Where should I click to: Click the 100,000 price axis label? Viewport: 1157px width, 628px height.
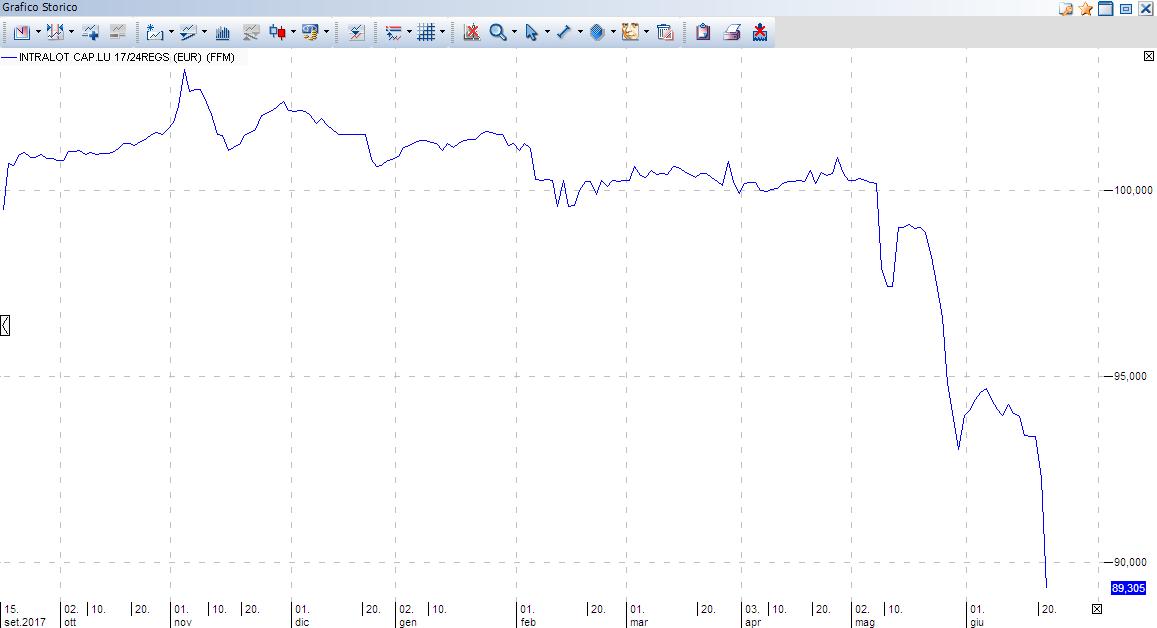[1133, 190]
